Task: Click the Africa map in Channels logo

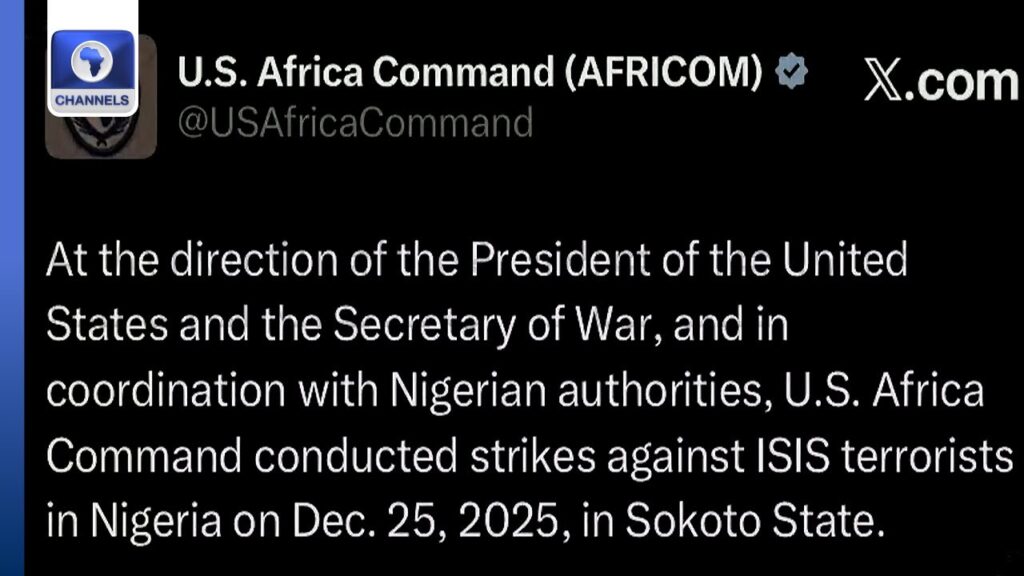Action: pyautogui.click(x=92, y=60)
